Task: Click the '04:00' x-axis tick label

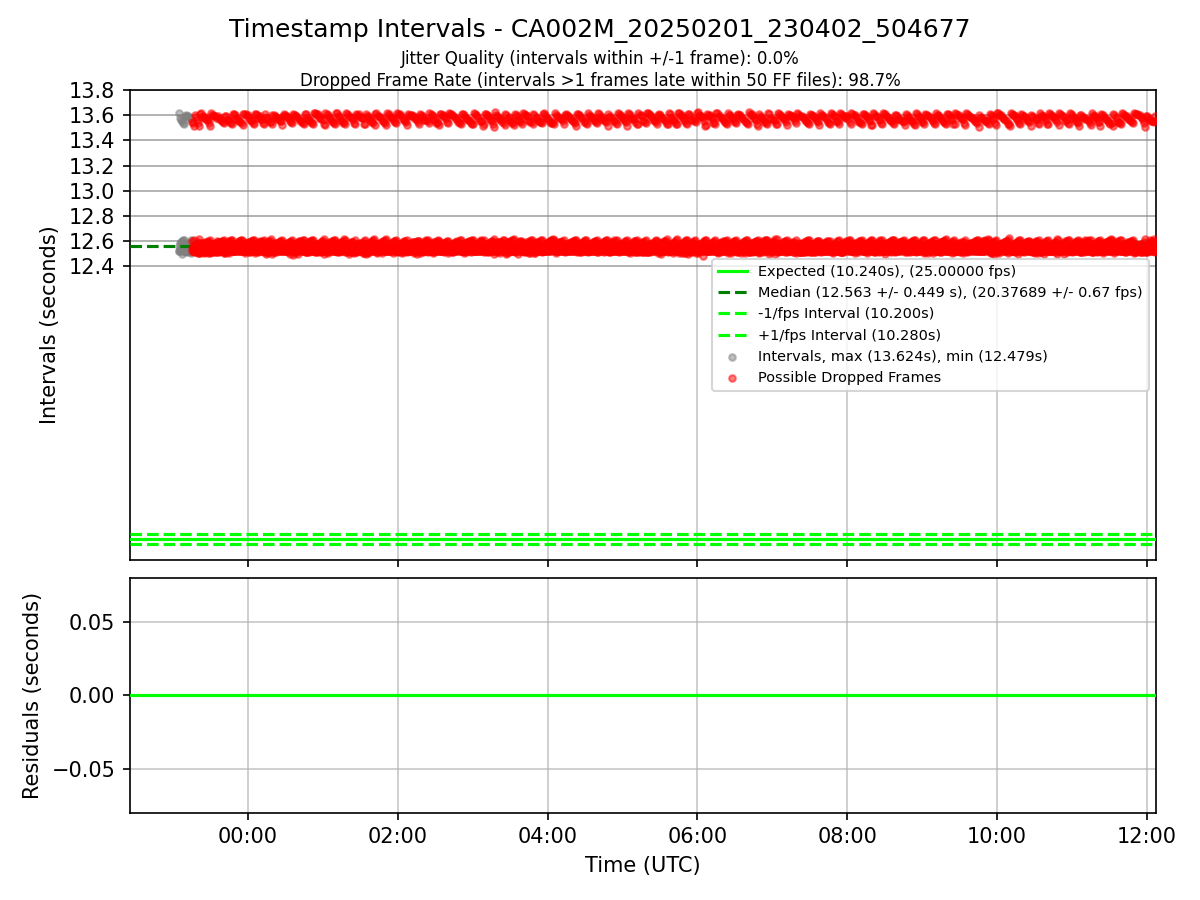Action: click(547, 836)
